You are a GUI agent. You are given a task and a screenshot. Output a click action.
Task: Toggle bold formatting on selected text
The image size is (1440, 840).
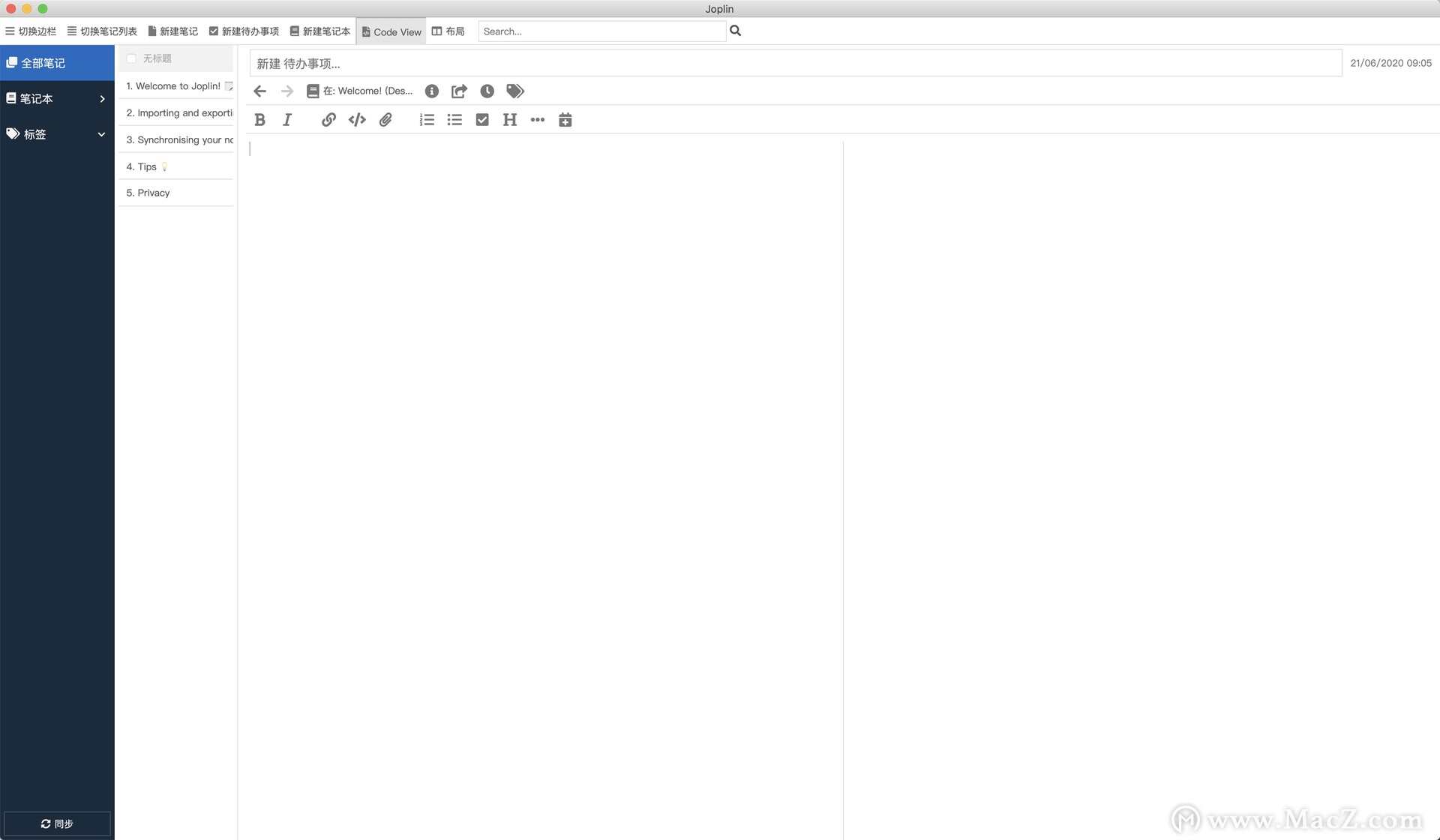259,120
